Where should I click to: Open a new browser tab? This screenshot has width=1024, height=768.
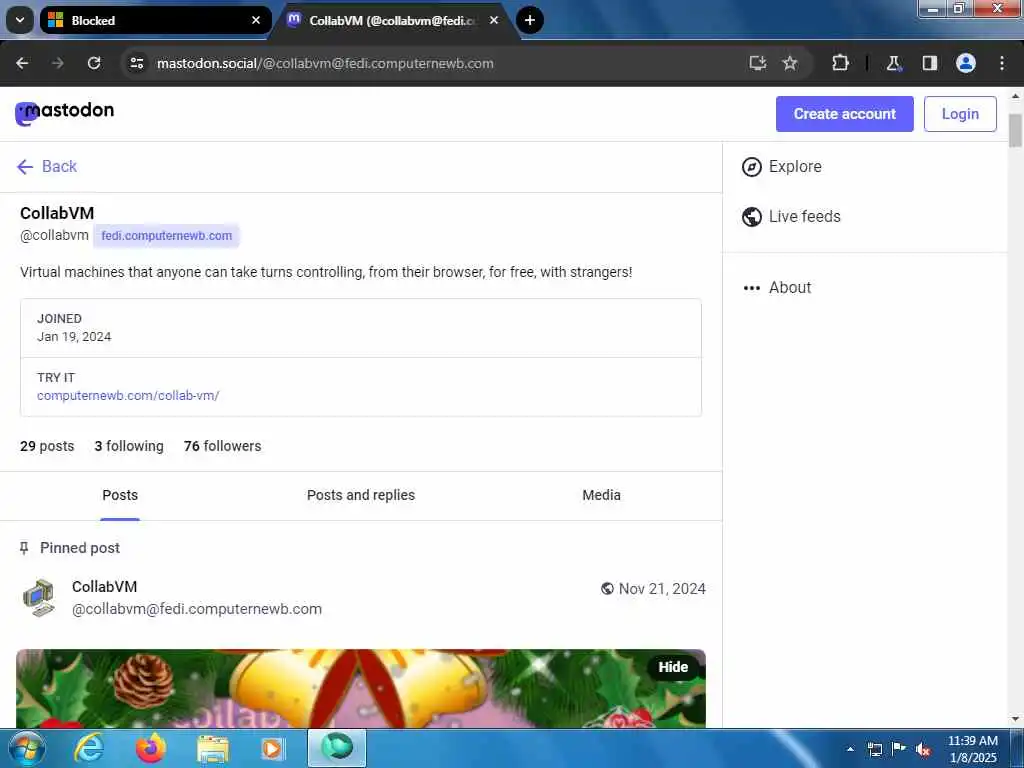[x=530, y=20]
